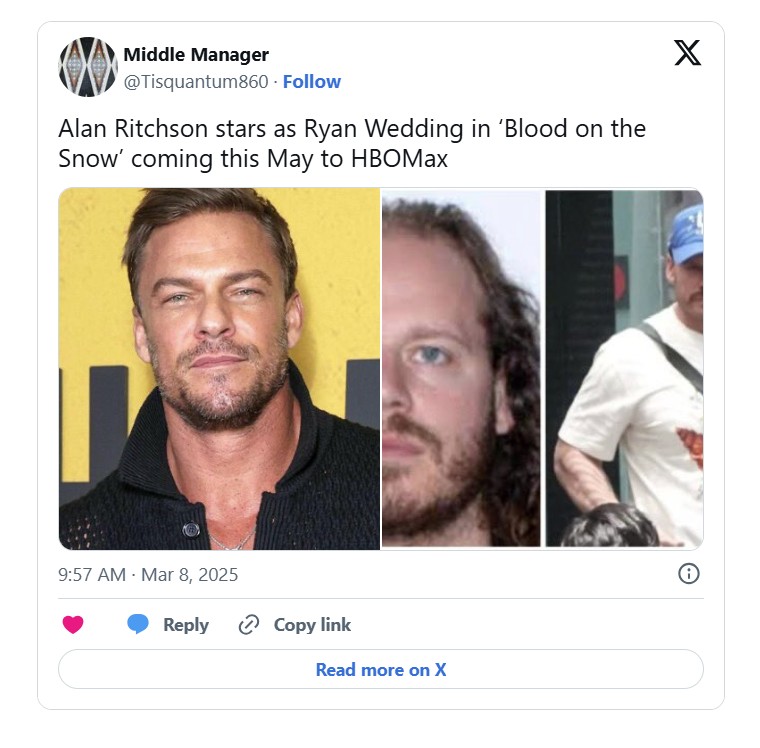This screenshot has height=748, width=760.
Task: Like the tweet with the heart icon
Action: click(x=73, y=625)
